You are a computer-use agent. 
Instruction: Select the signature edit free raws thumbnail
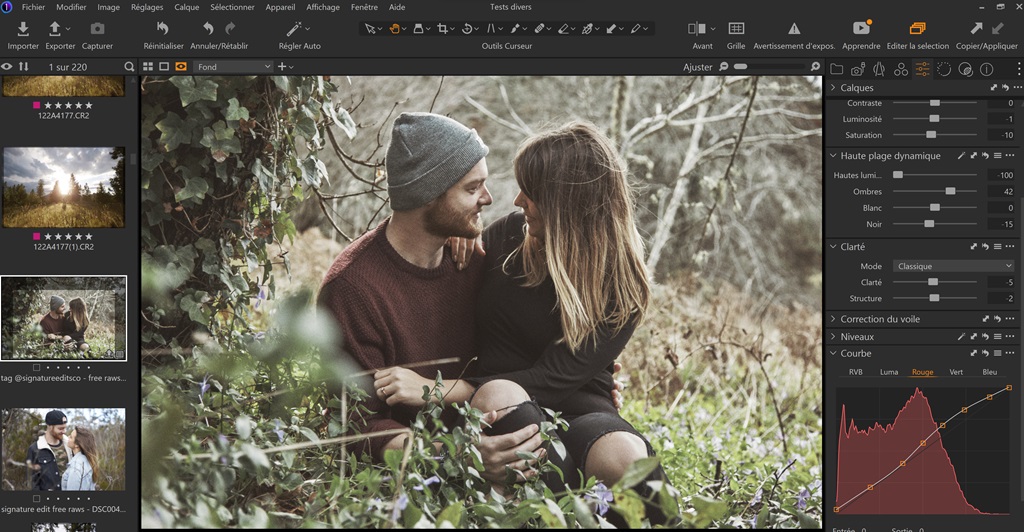pos(63,449)
